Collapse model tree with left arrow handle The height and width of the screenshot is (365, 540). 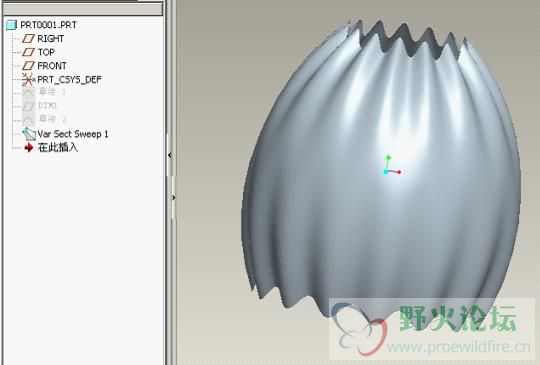coord(170,155)
